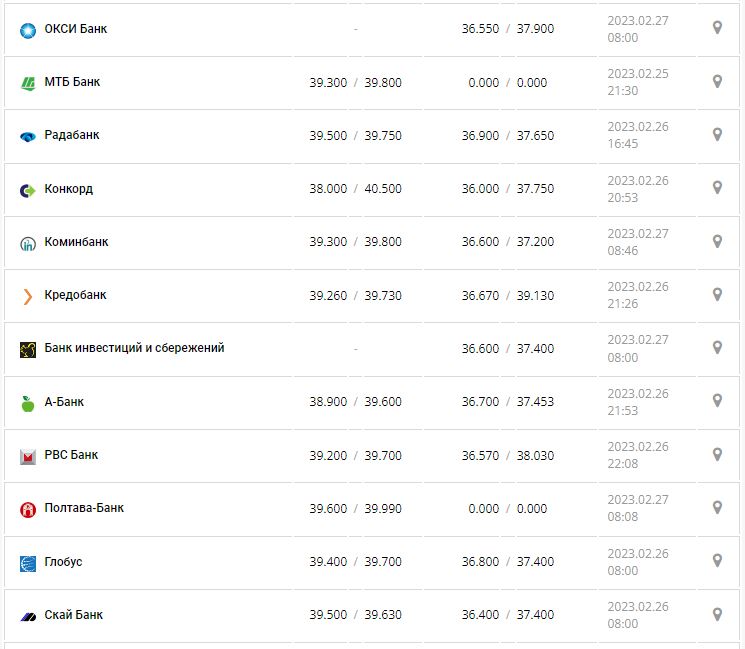This screenshot has width=745, height=649.
Task: Click the map pin for ОКСИ Банк
Action: pos(717,28)
